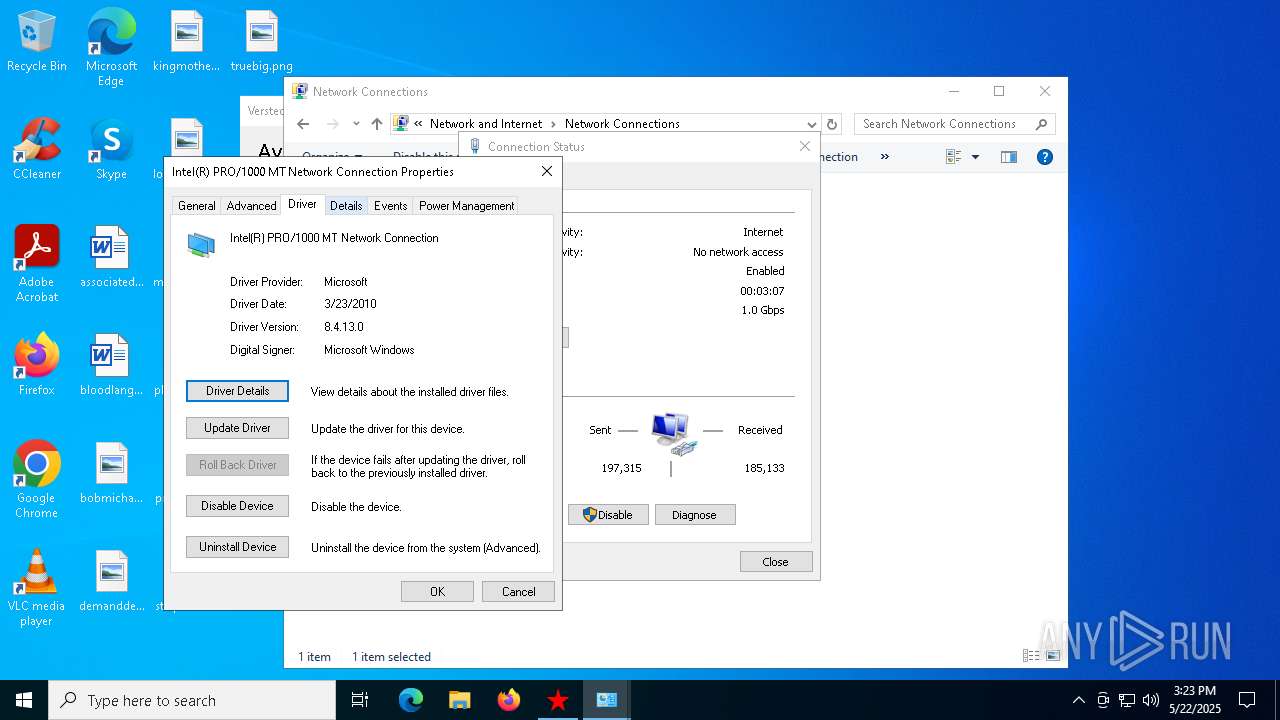1280x720 pixels.
Task: Open the CCleaner desktop shortcut
Action: point(37,150)
